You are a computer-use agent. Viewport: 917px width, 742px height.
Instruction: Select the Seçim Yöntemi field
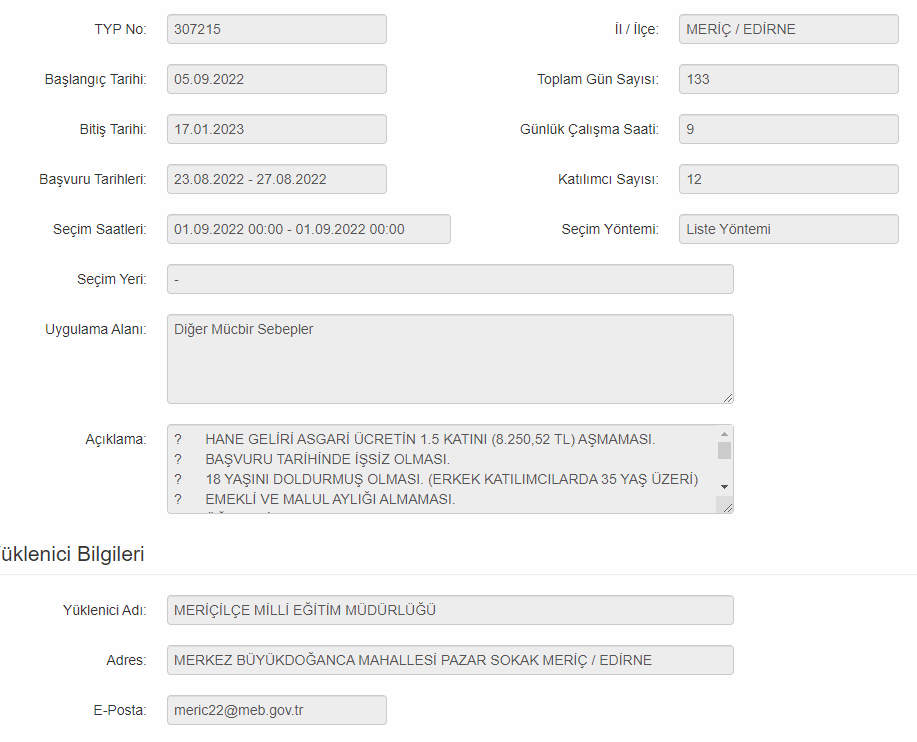[788, 229]
